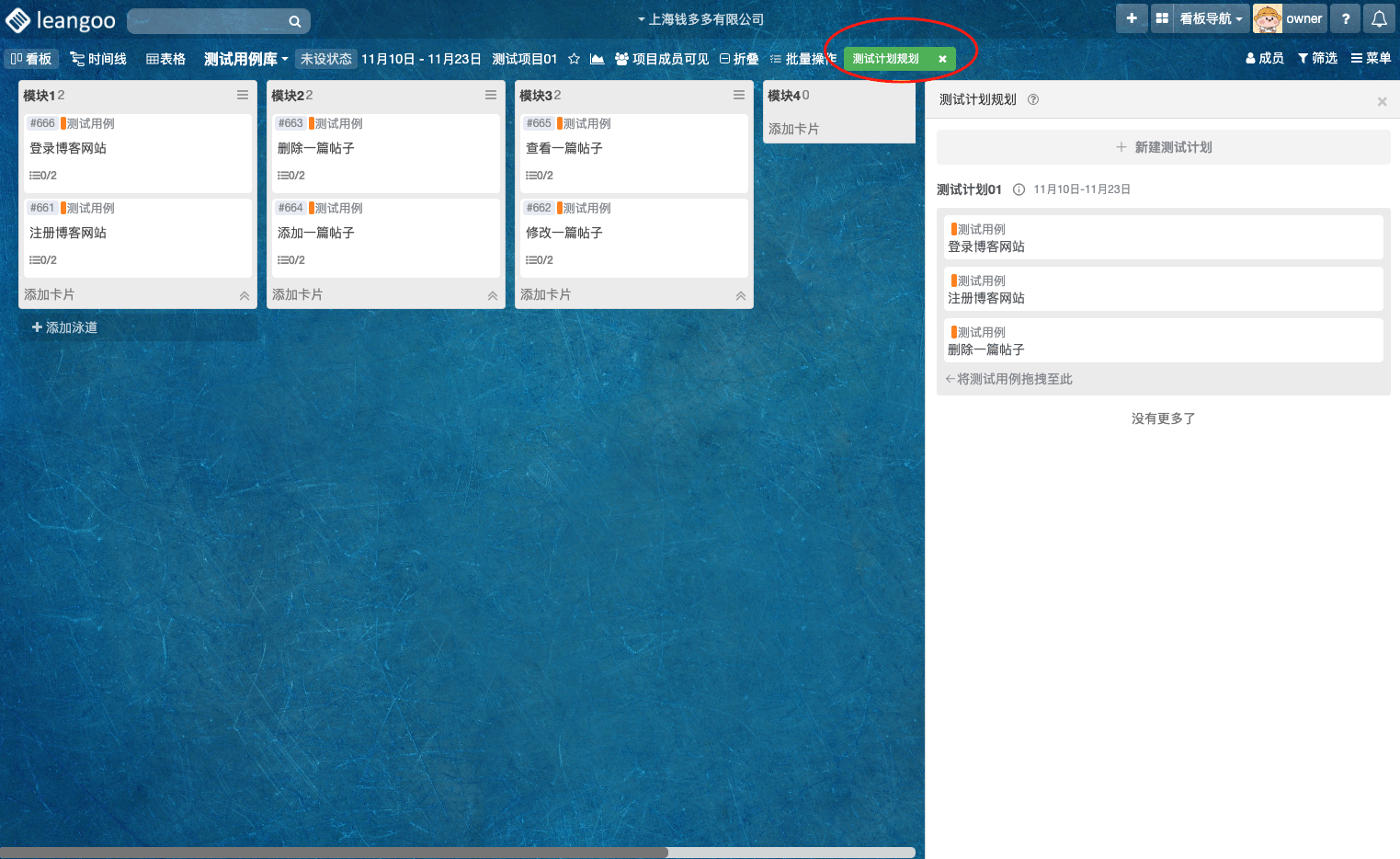Collapse 模块2 list using bottom chevron

pos(493,295)
